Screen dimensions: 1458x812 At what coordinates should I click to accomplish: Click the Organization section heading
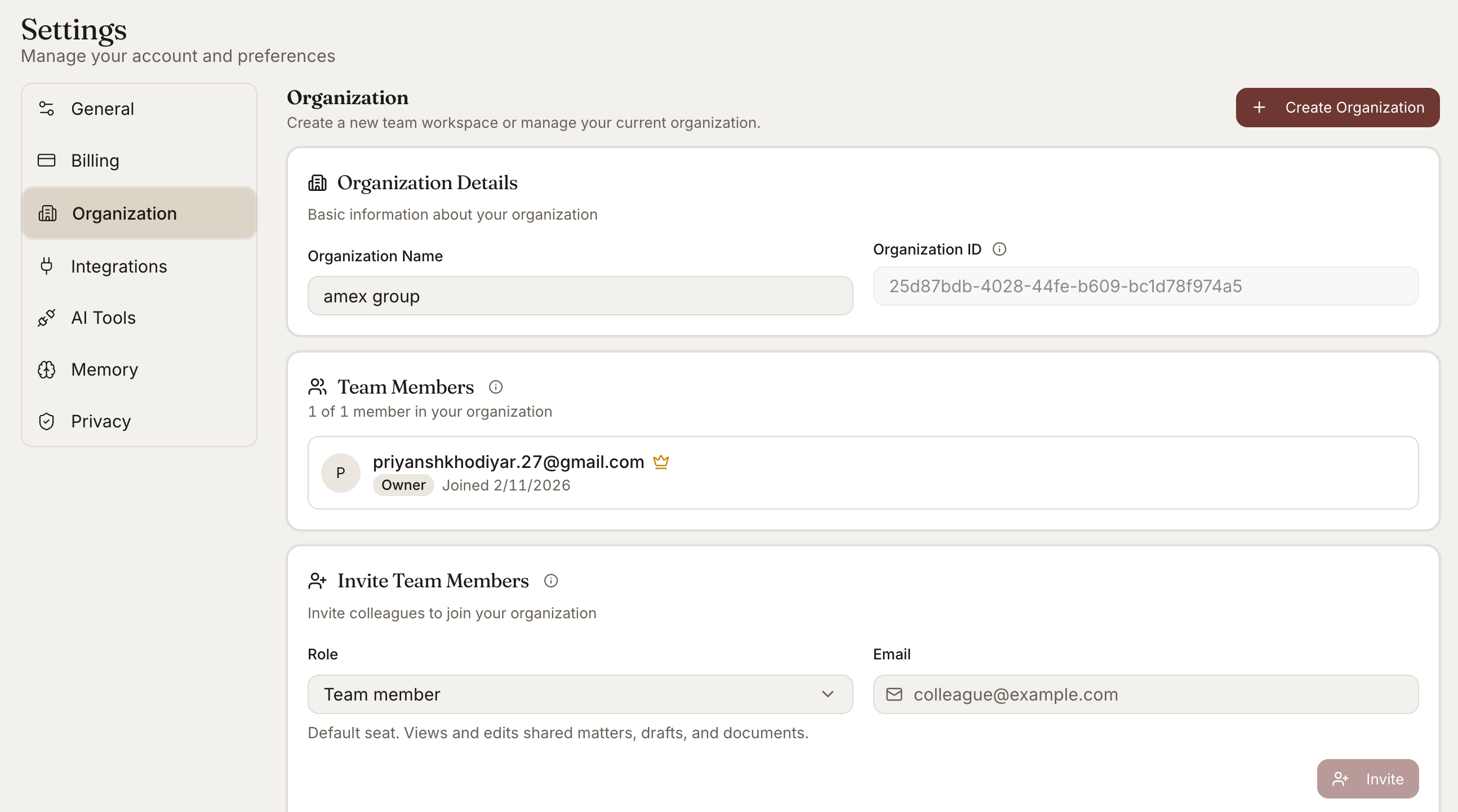[348, 97]
